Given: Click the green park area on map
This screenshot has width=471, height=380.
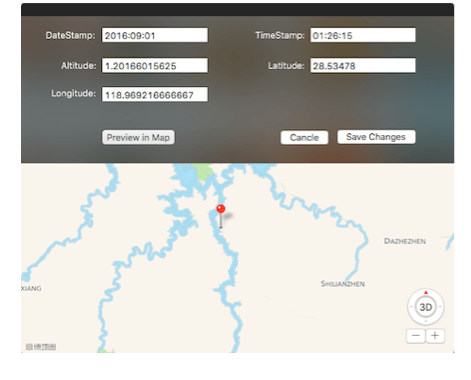Looking at the screenshot, I should coord(204,171).
